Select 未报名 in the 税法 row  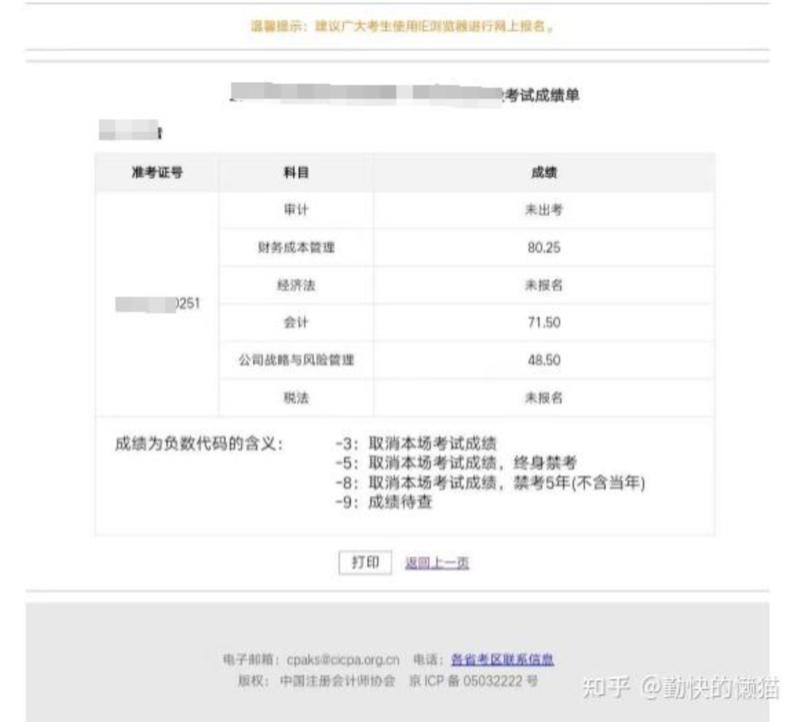[544, 397]
